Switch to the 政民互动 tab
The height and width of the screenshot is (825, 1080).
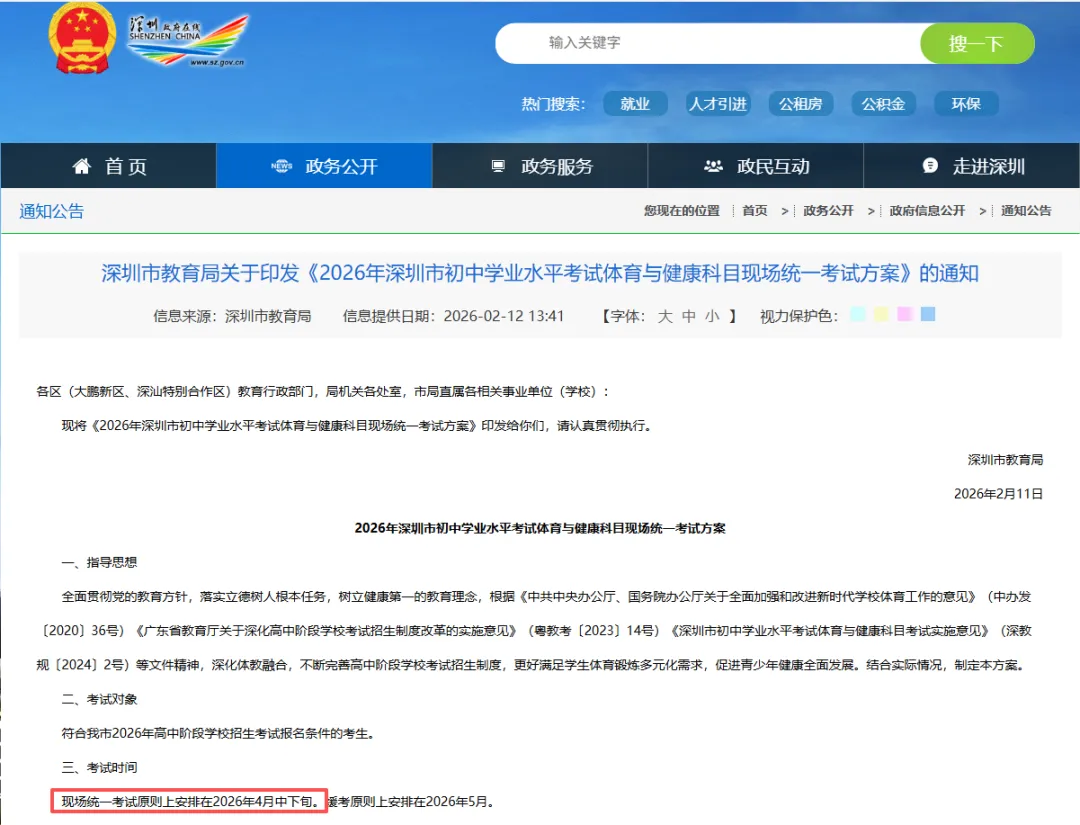pyautogui.click(x=755, y=166)
